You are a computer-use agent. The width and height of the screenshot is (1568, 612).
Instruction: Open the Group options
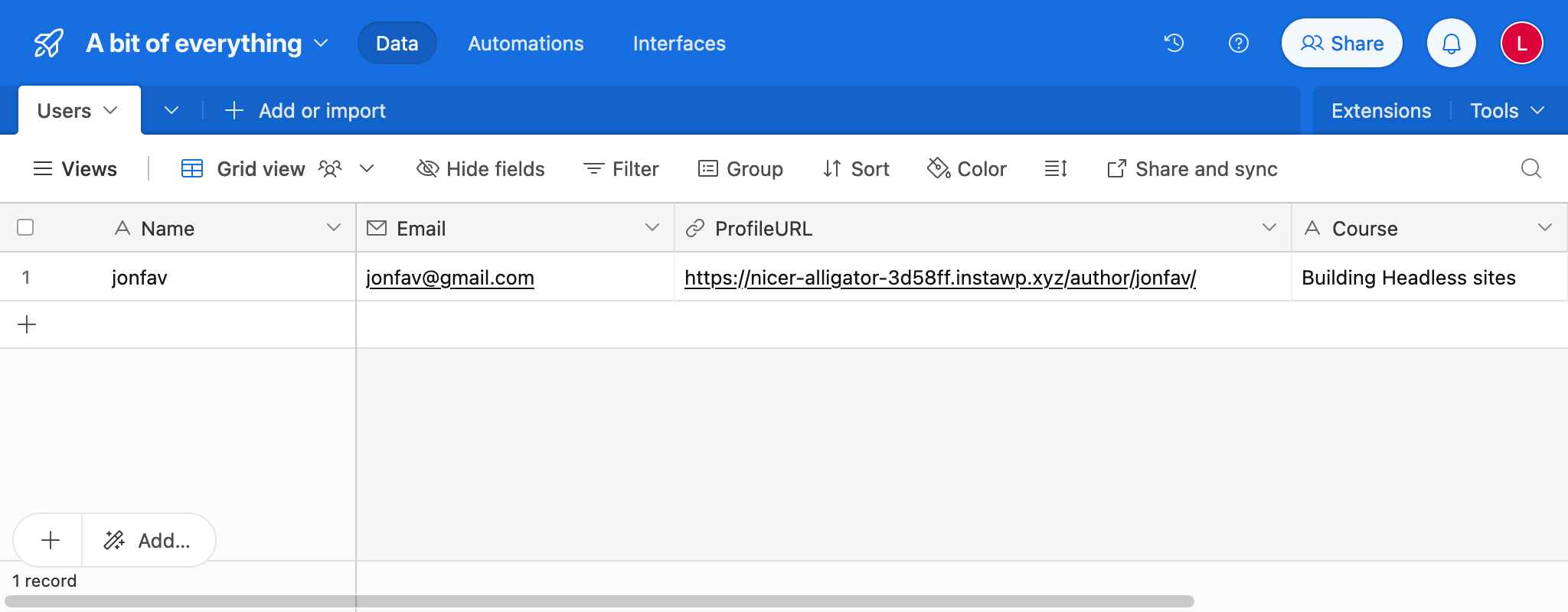[x=740, y=168]
